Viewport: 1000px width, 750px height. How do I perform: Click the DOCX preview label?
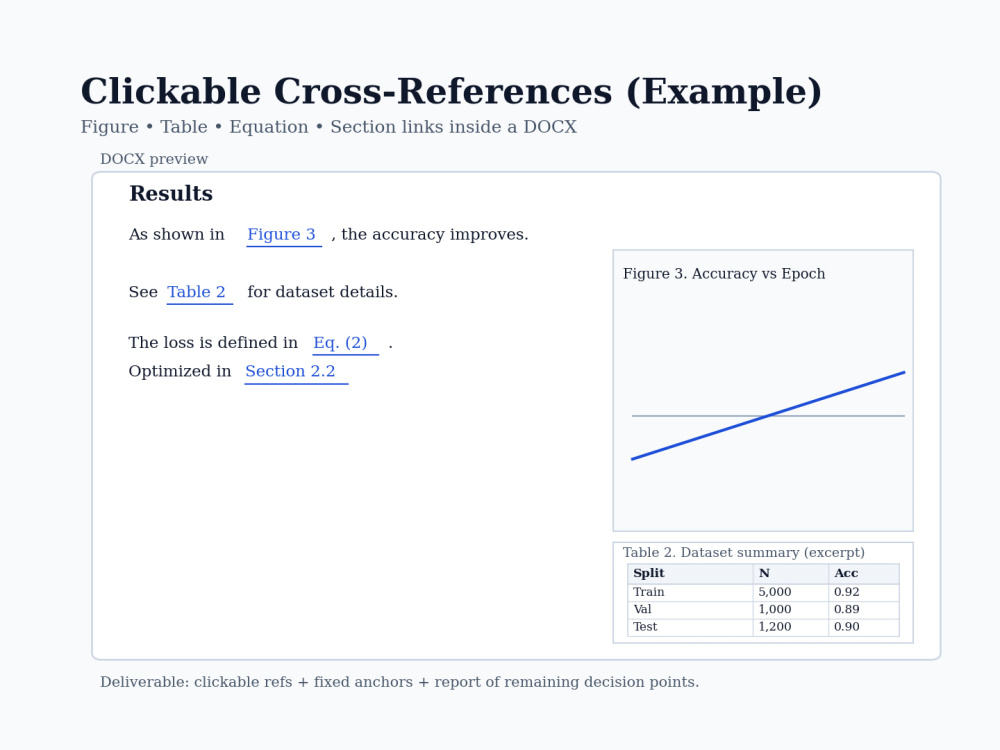[154, 159]
